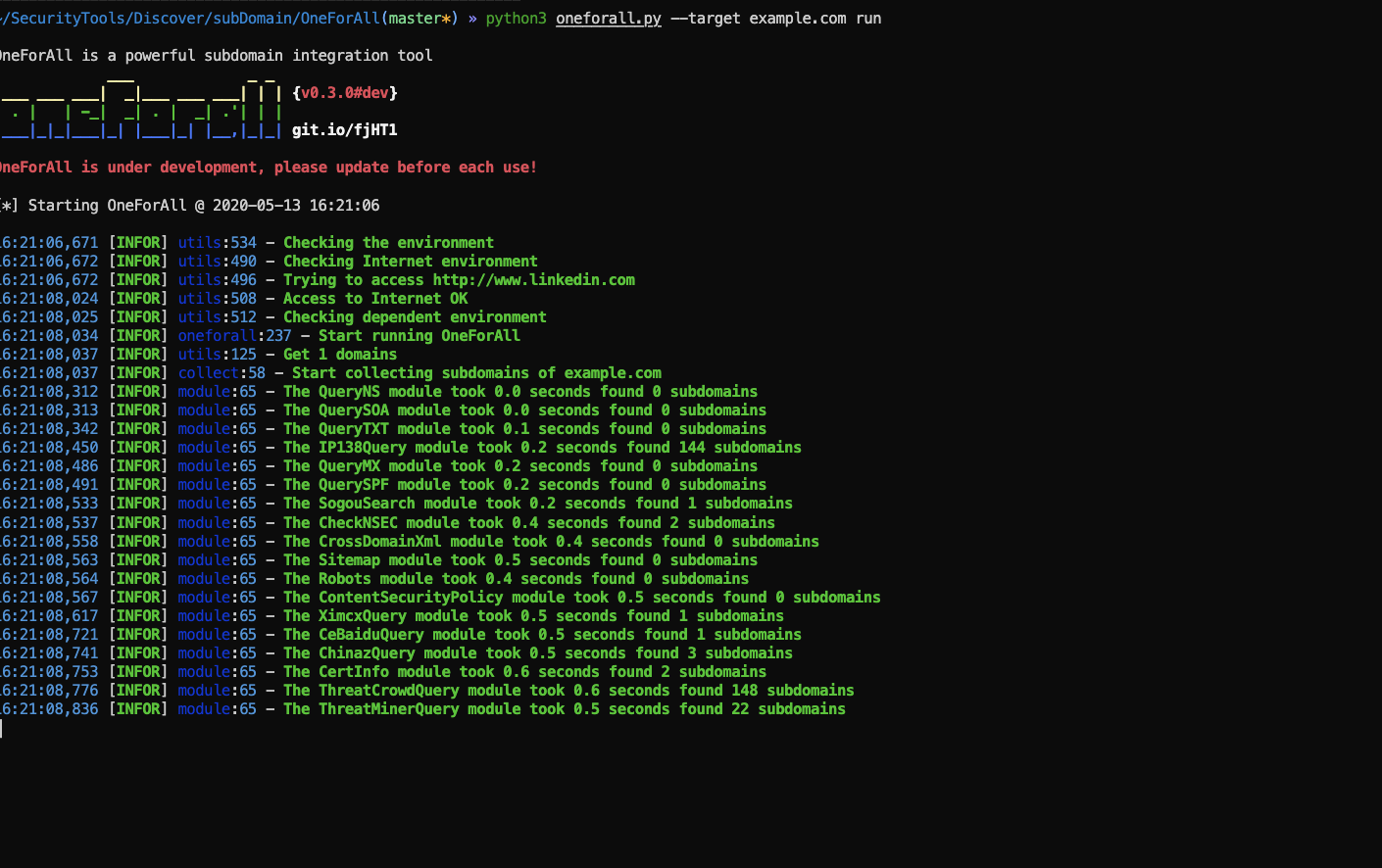Screen dimensions: 1382x868
Task: Click the terminal cursor below the log
Action: pos(2,728)
